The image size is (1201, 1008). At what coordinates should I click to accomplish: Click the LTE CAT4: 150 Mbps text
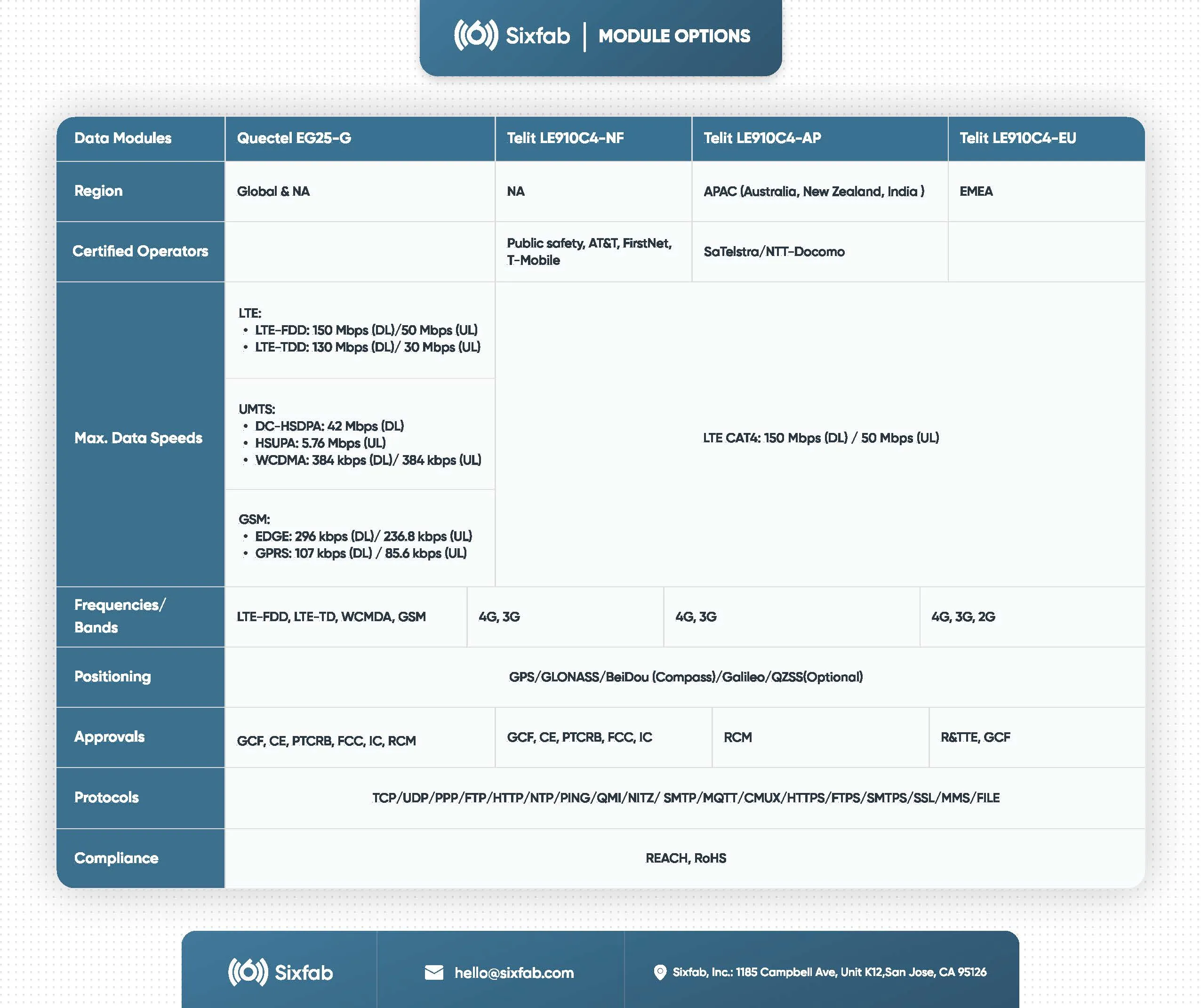(x=821, y=438)
